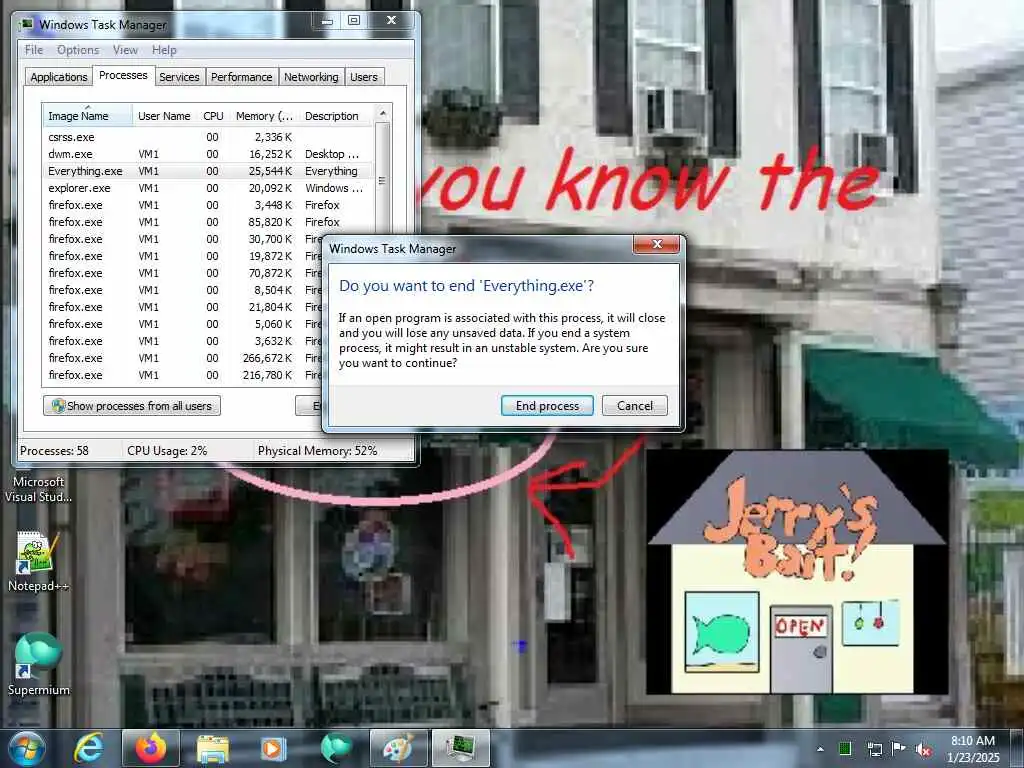The image size is (1024, 768).
Task: Select the Processes tab
Action: pyautogui.click(x=123, y=75)
